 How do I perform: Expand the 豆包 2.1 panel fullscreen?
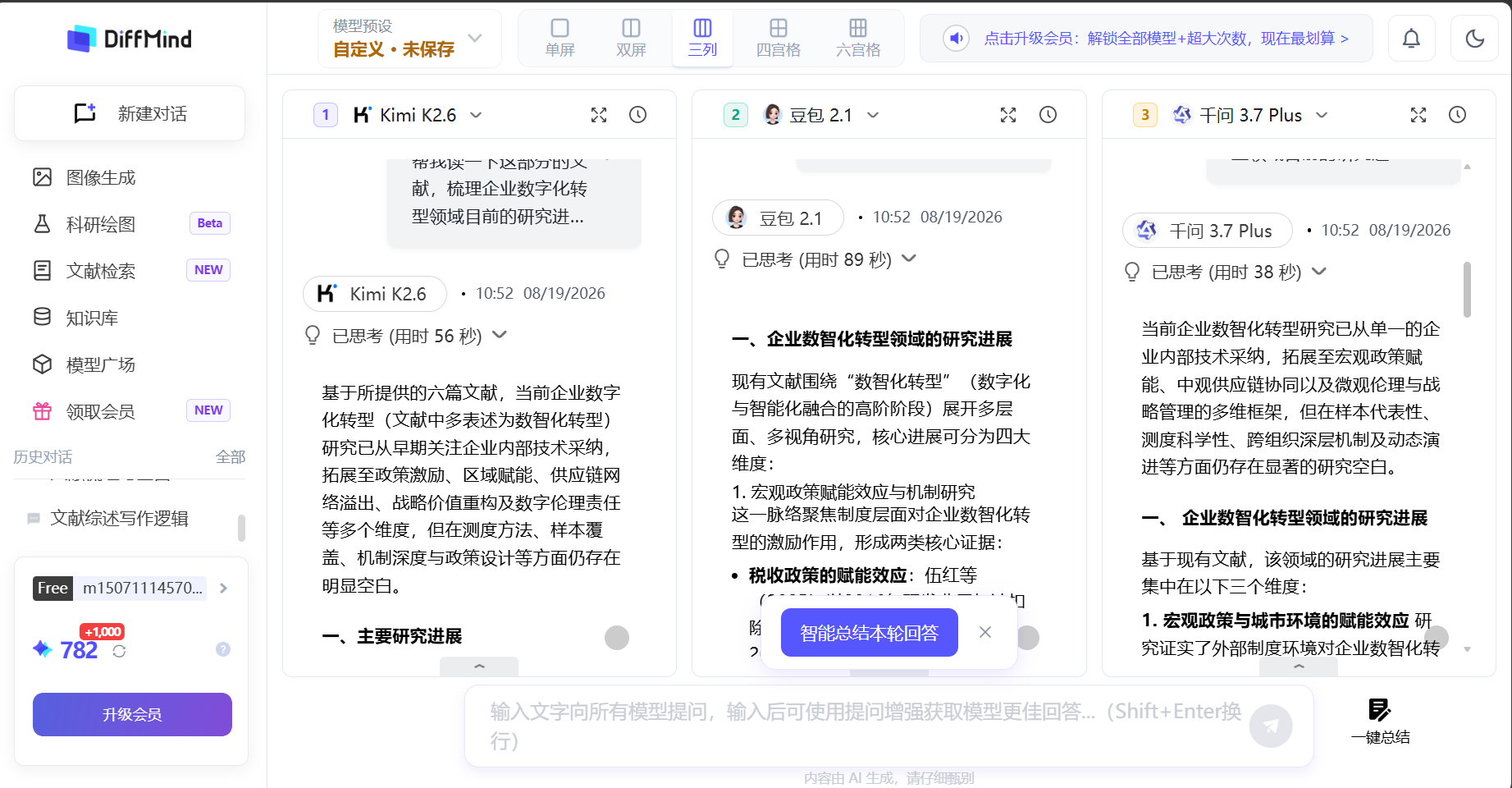[x=1008, y=115]
